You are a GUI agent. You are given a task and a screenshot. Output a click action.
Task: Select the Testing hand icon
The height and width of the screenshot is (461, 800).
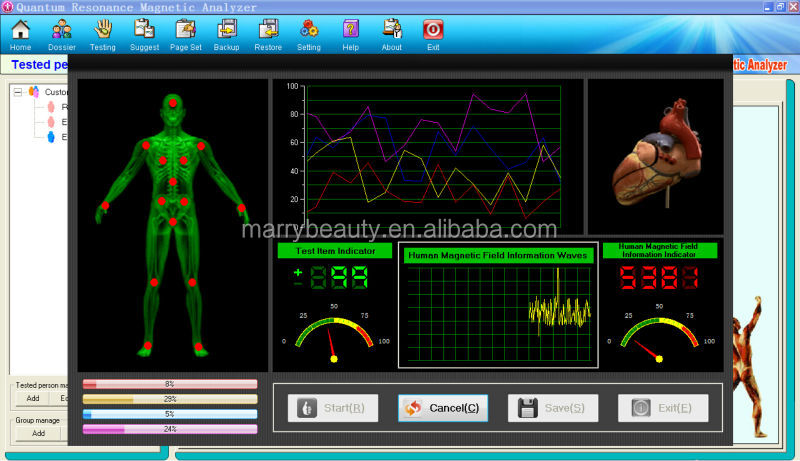[103, 33]
